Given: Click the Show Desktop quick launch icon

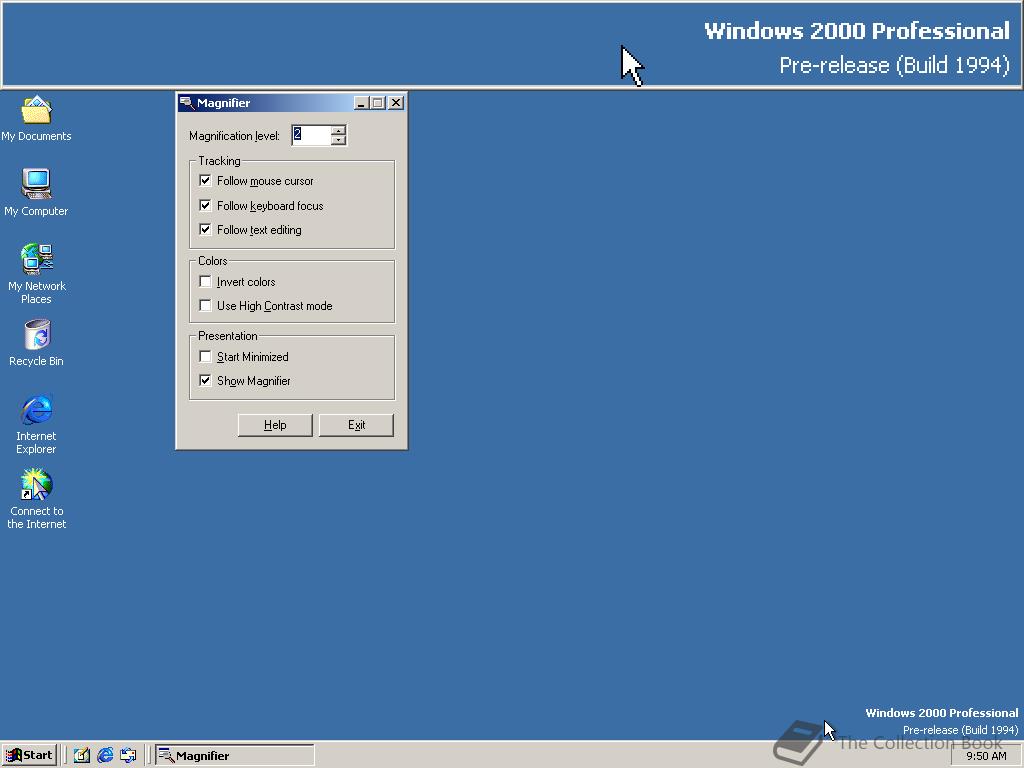Looking at the screenshot, I should 81,756.
